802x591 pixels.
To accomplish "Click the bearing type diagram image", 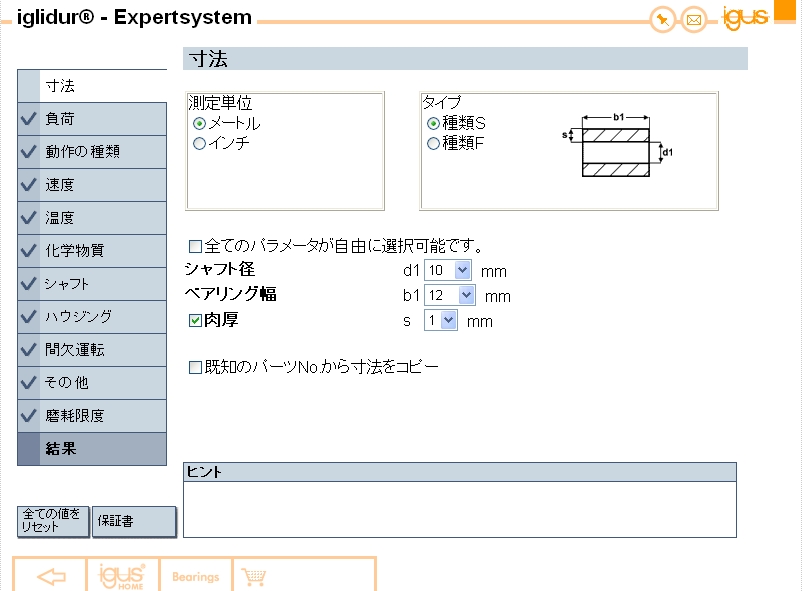I will click(x=617, y=145).
